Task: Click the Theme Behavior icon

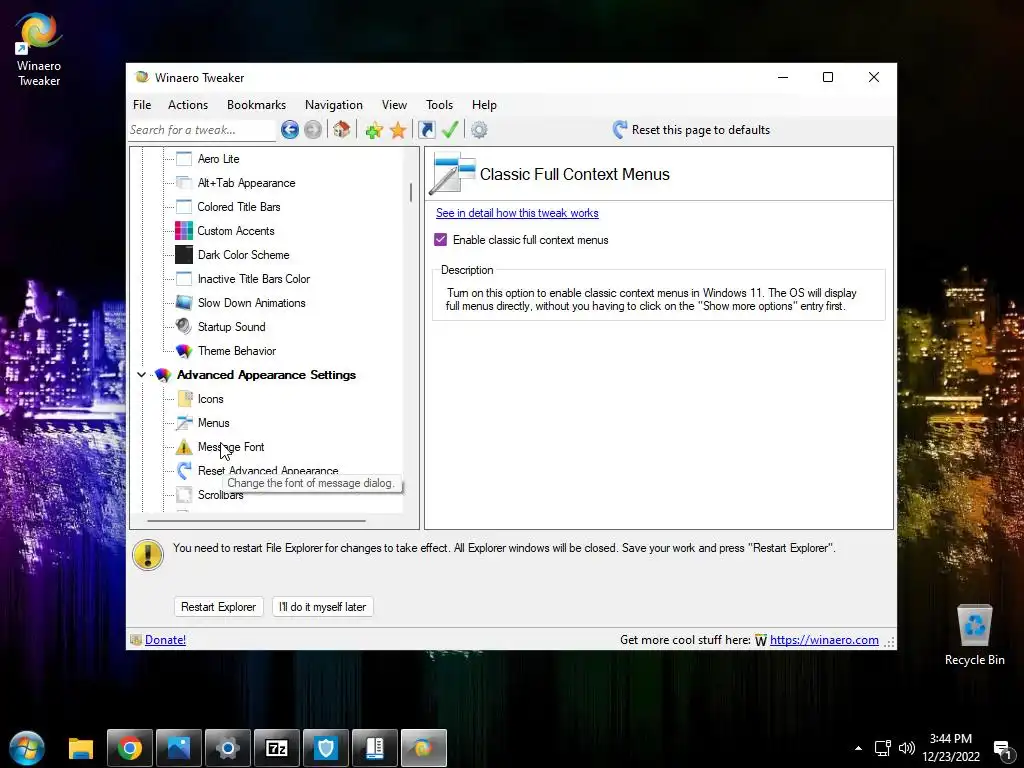Action: [x=184, y=351]
